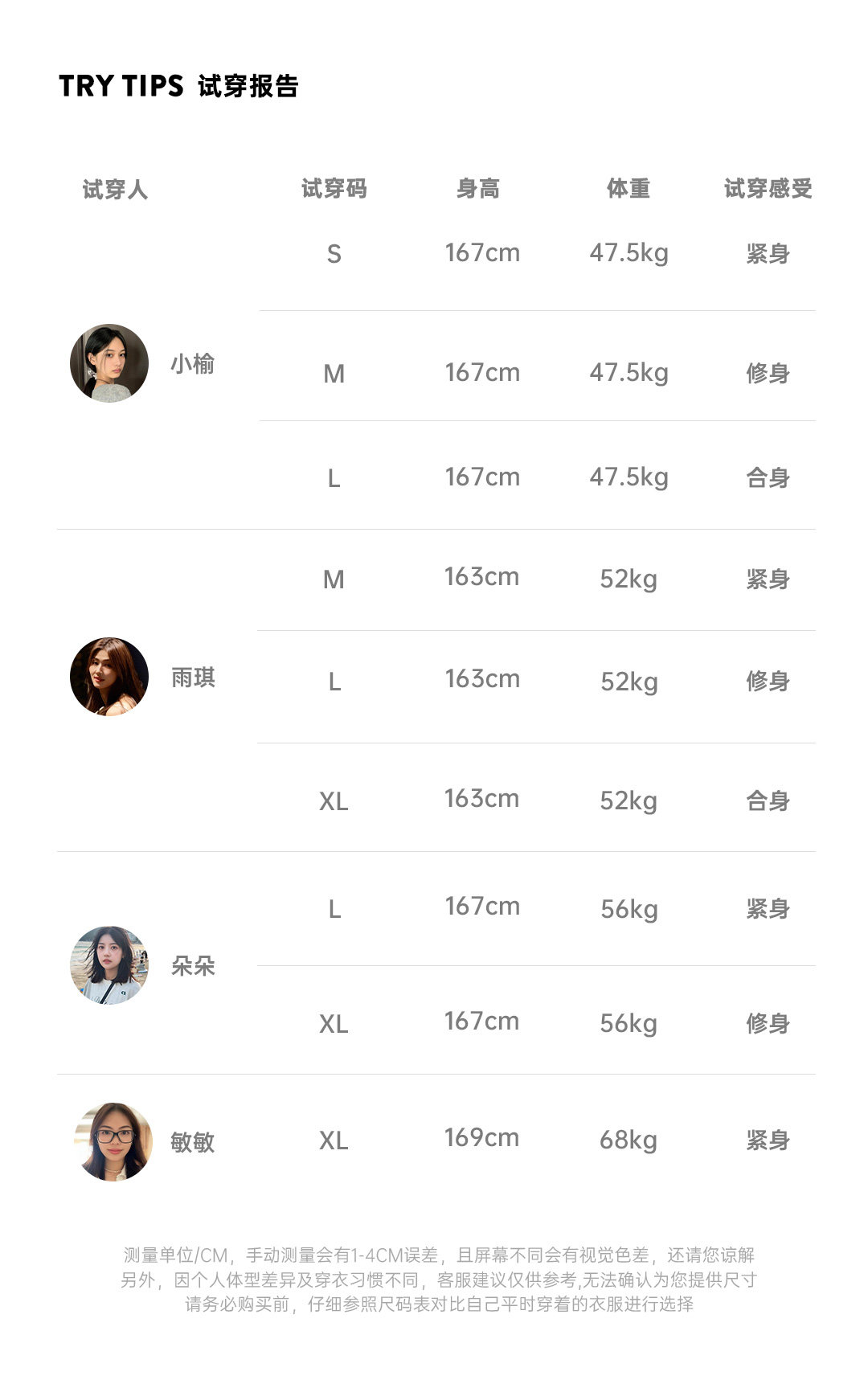Click the 测量单位/CM disclaimer line
The width and height of the screenshot is (868, 1384).
pos(439,1255)
